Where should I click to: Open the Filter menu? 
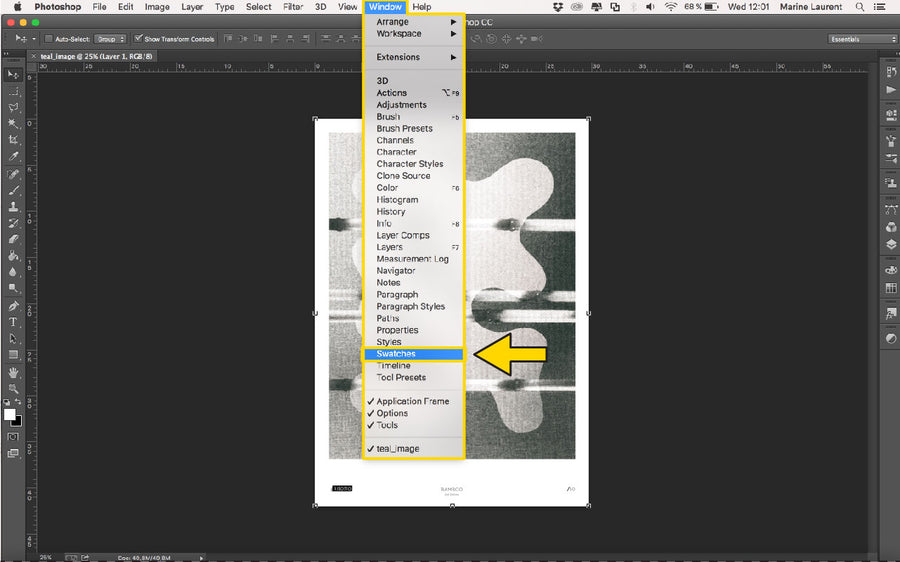pos(292,7)
